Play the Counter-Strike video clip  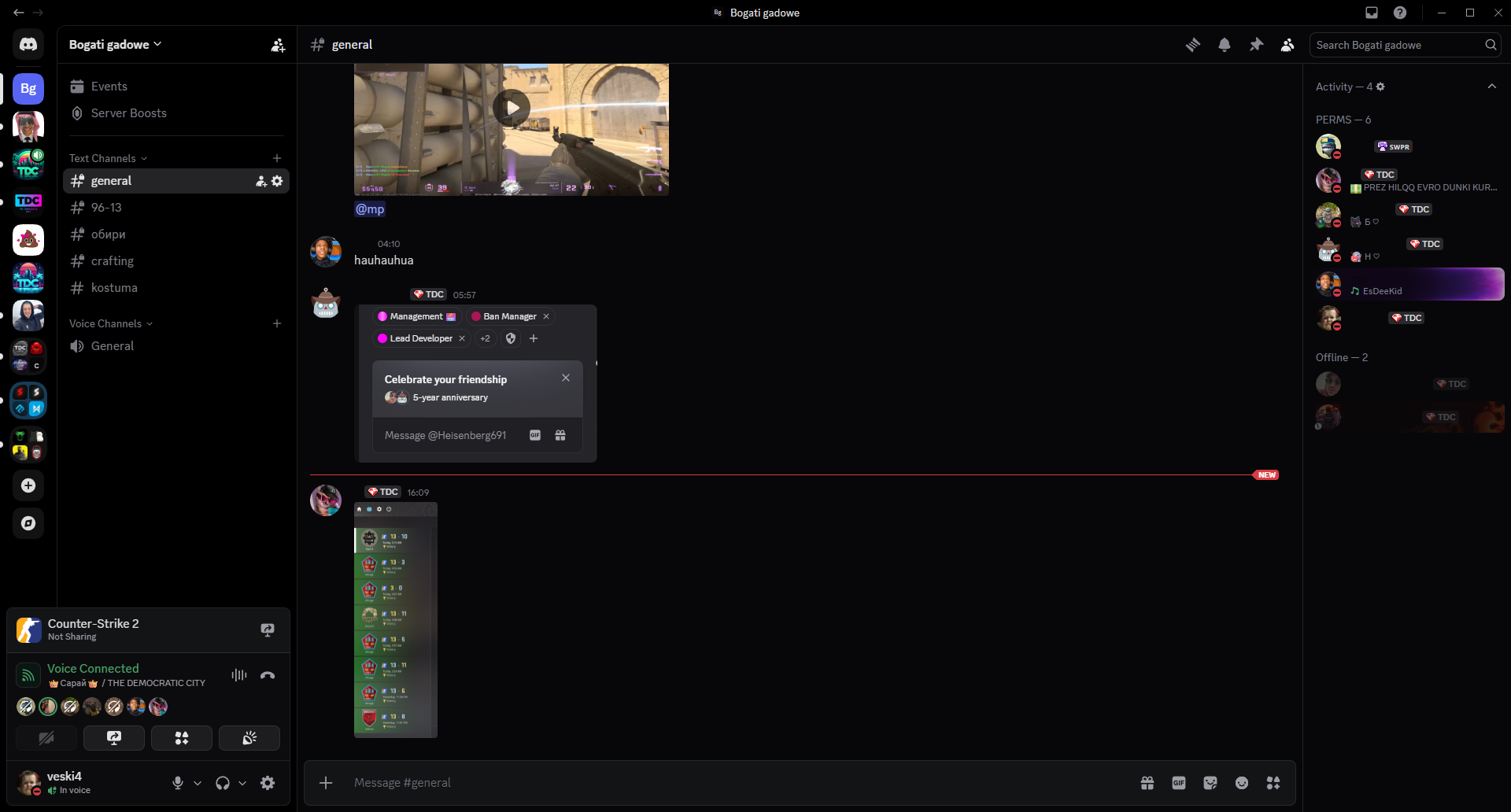click(512, 108)
